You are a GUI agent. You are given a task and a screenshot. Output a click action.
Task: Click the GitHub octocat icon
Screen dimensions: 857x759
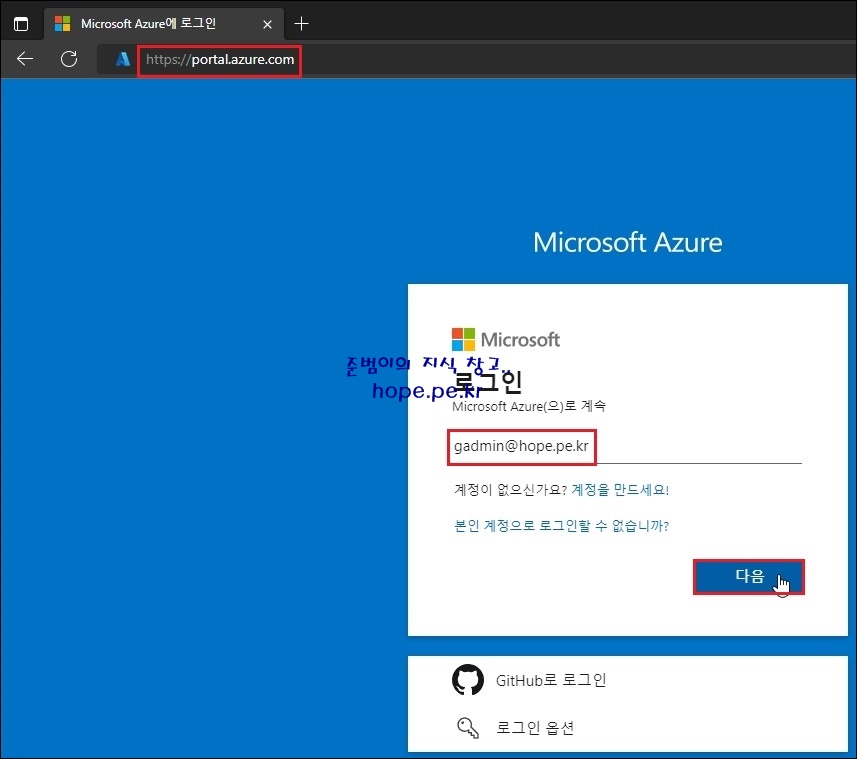pos(468,680)
